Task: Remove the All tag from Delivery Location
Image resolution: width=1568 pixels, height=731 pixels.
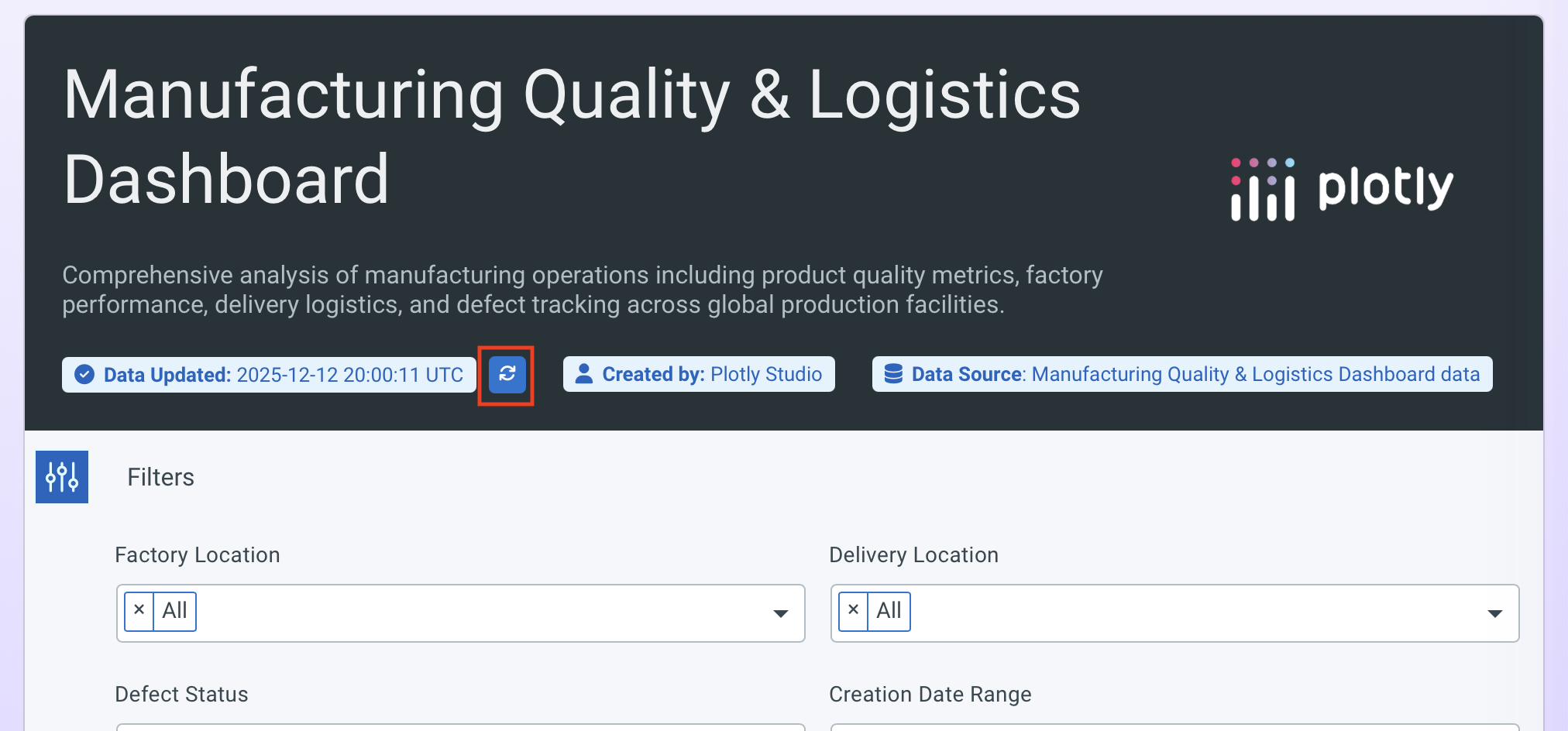Action: (854, 610)
